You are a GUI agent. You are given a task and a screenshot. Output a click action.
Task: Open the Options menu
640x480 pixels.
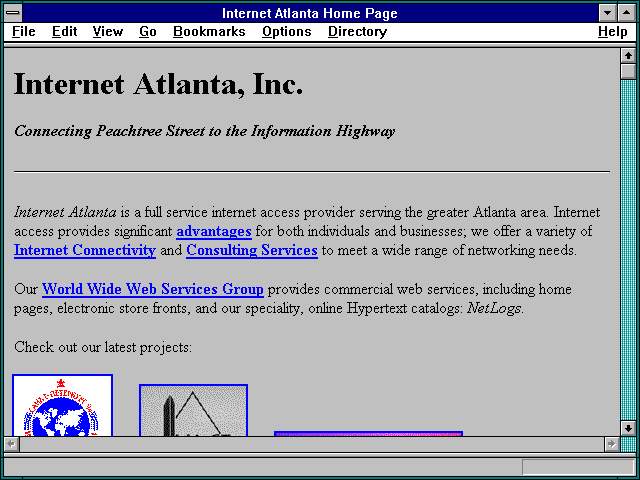(x=287, y=32)
